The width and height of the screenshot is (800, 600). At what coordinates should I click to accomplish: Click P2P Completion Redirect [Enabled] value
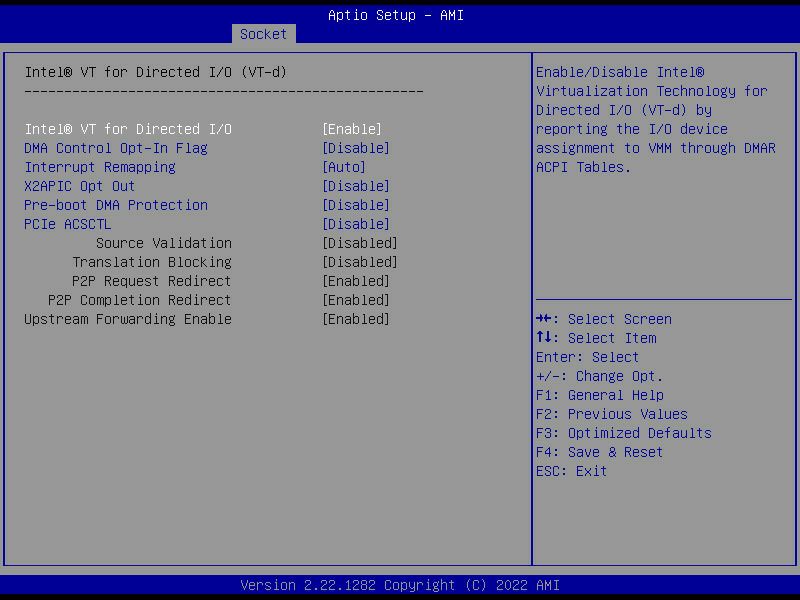356,300
